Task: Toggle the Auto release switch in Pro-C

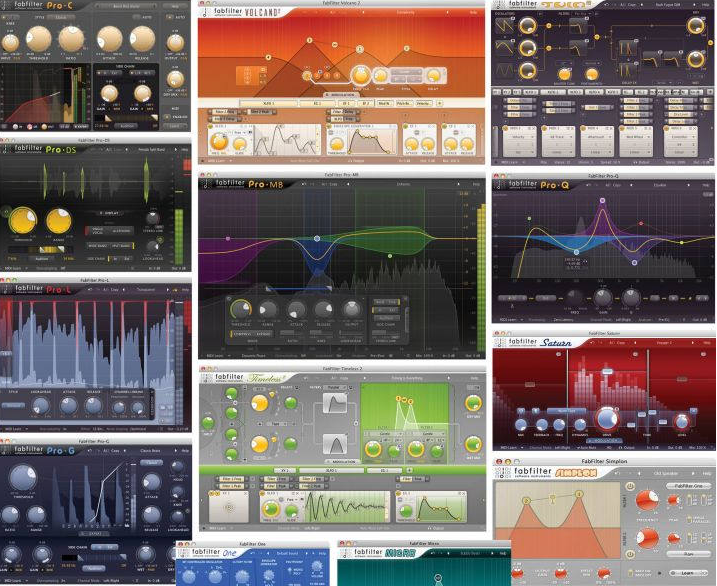Action: click(139, 17)
